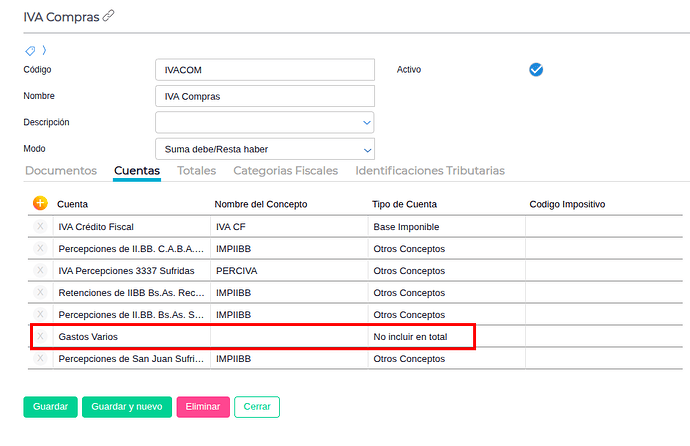The height and width of the screenshot is (446, 690).
Task: Click the Guardar button
Action: [x=50, y=407]
